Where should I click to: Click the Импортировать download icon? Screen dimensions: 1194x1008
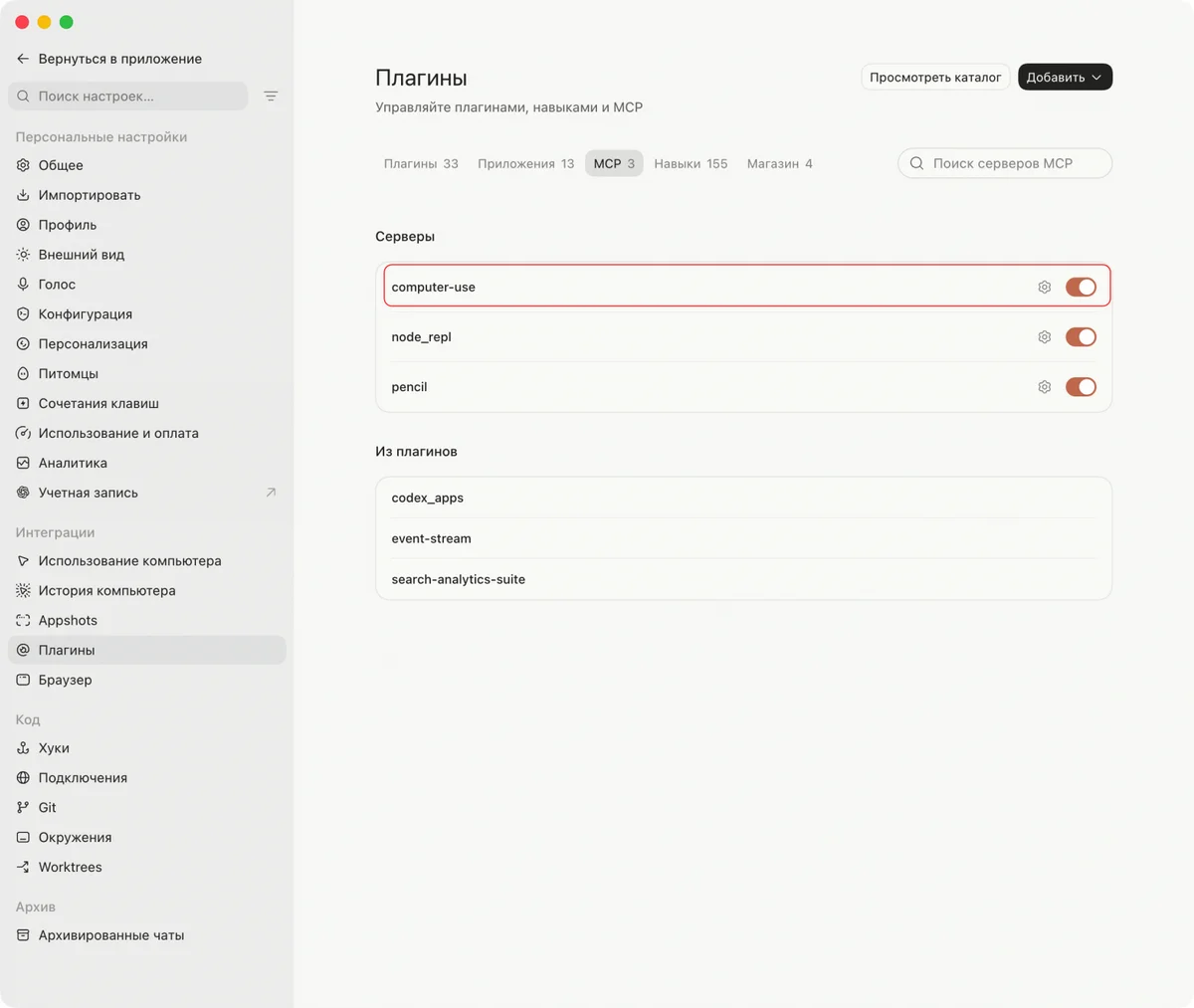click(x=23, y=195)
